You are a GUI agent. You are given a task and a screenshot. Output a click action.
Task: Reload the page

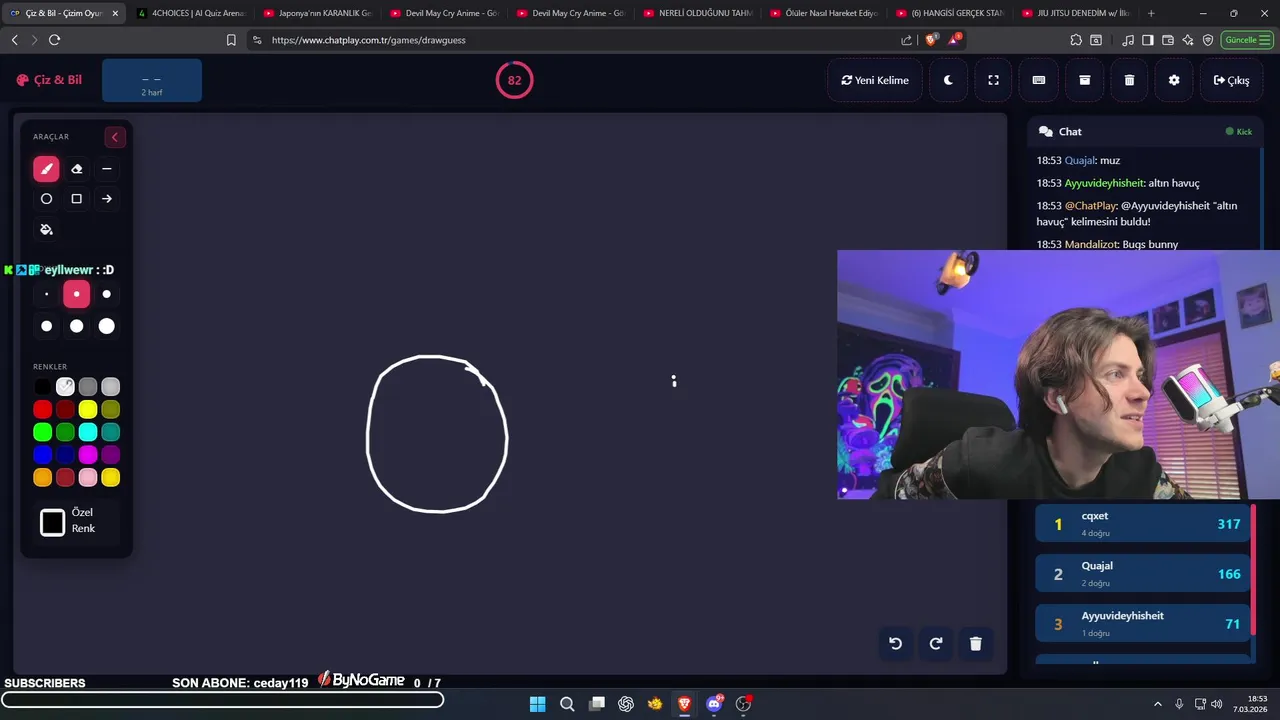[x=54, y=40]
